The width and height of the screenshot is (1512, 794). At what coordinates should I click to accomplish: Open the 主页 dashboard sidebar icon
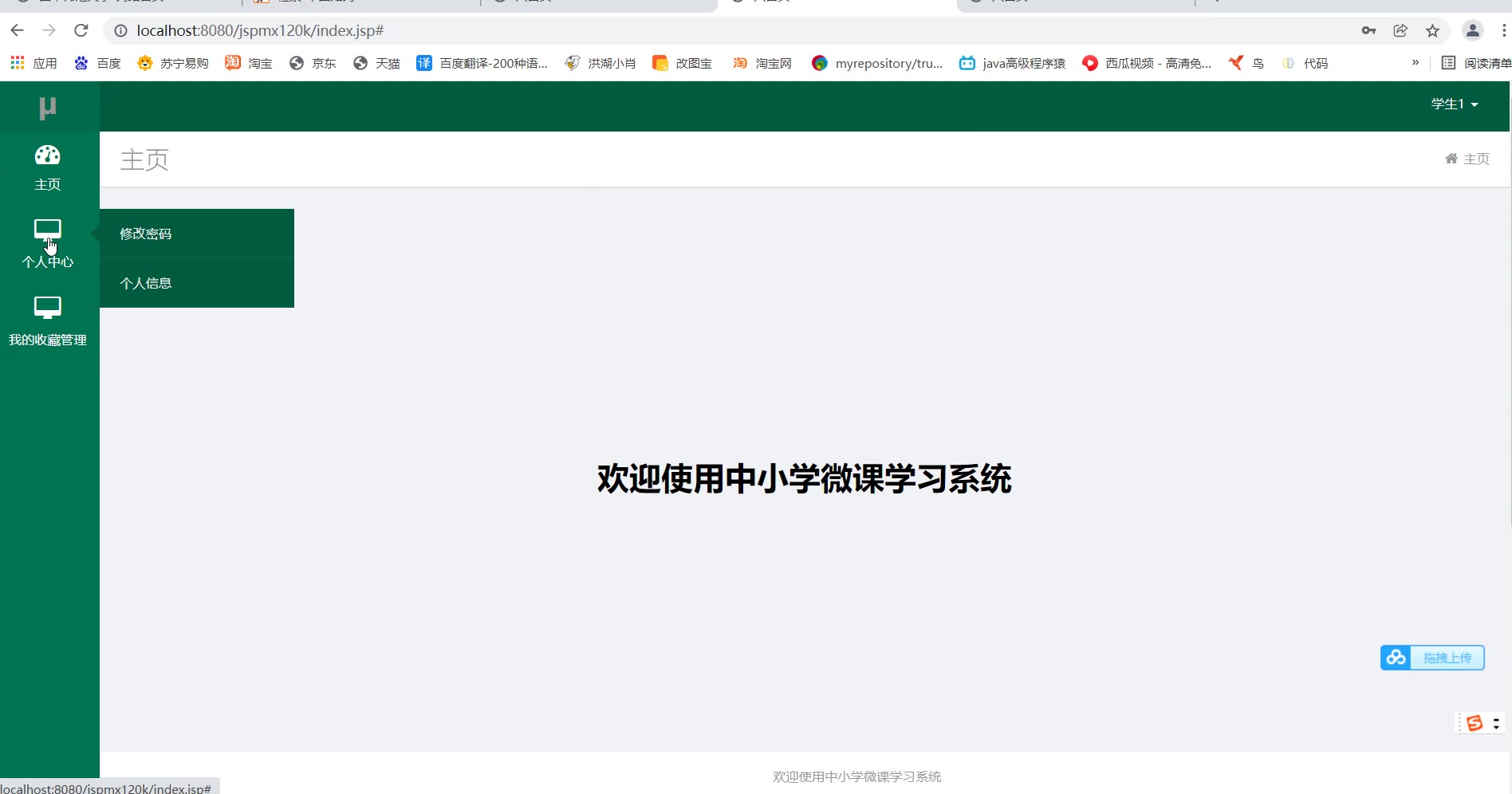[x=48, y=155]
